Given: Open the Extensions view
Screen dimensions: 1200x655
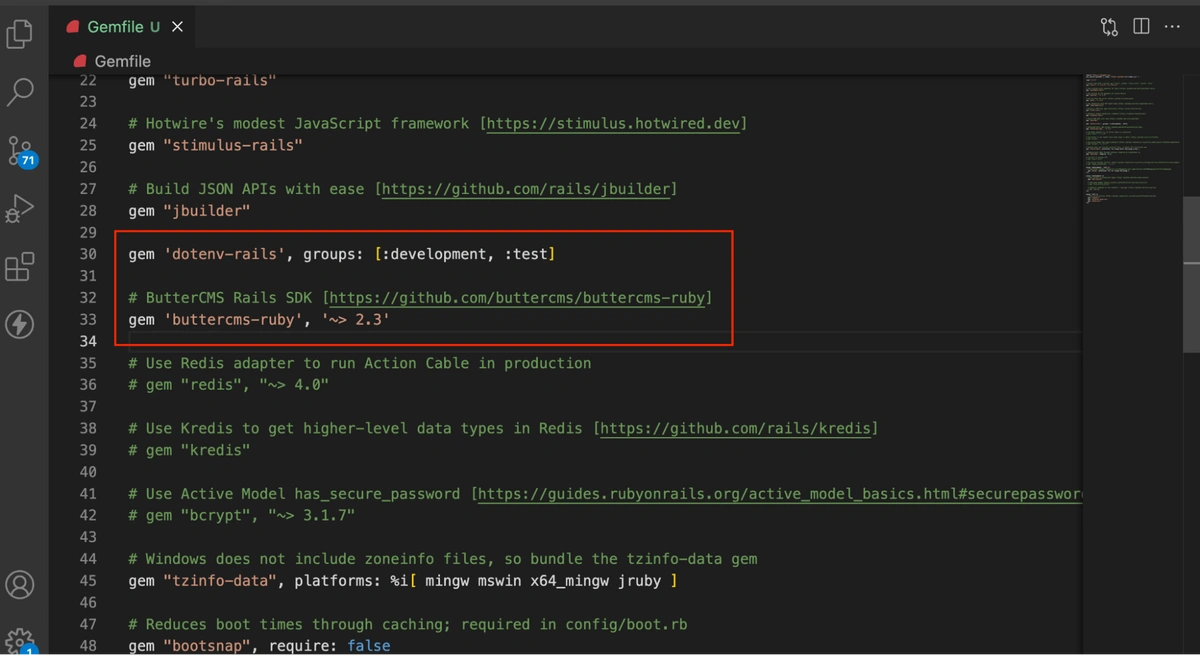Looking at the screenshot, I should coord(20,267).
